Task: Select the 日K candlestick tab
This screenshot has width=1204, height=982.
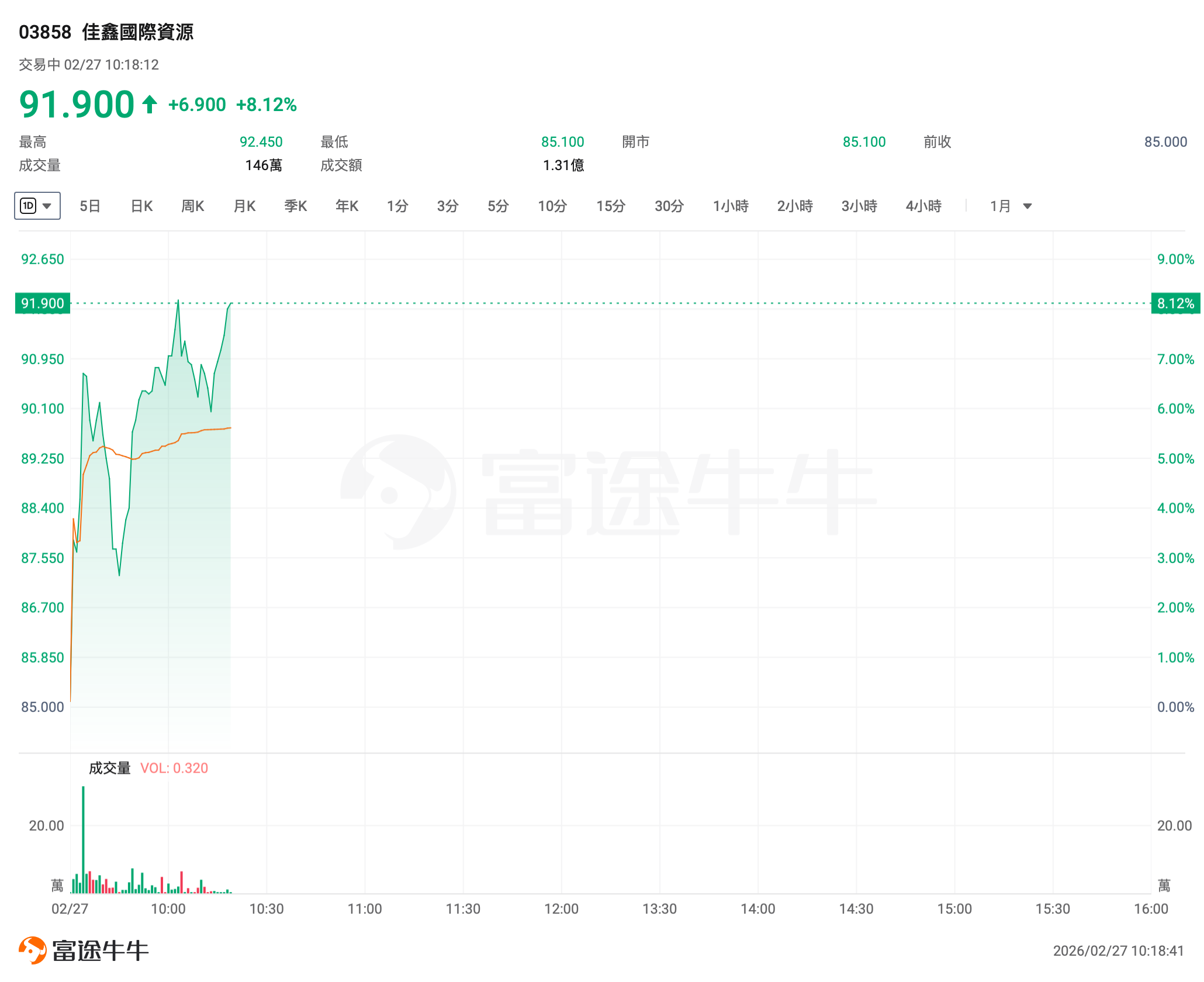Action: tap(141, 206)
